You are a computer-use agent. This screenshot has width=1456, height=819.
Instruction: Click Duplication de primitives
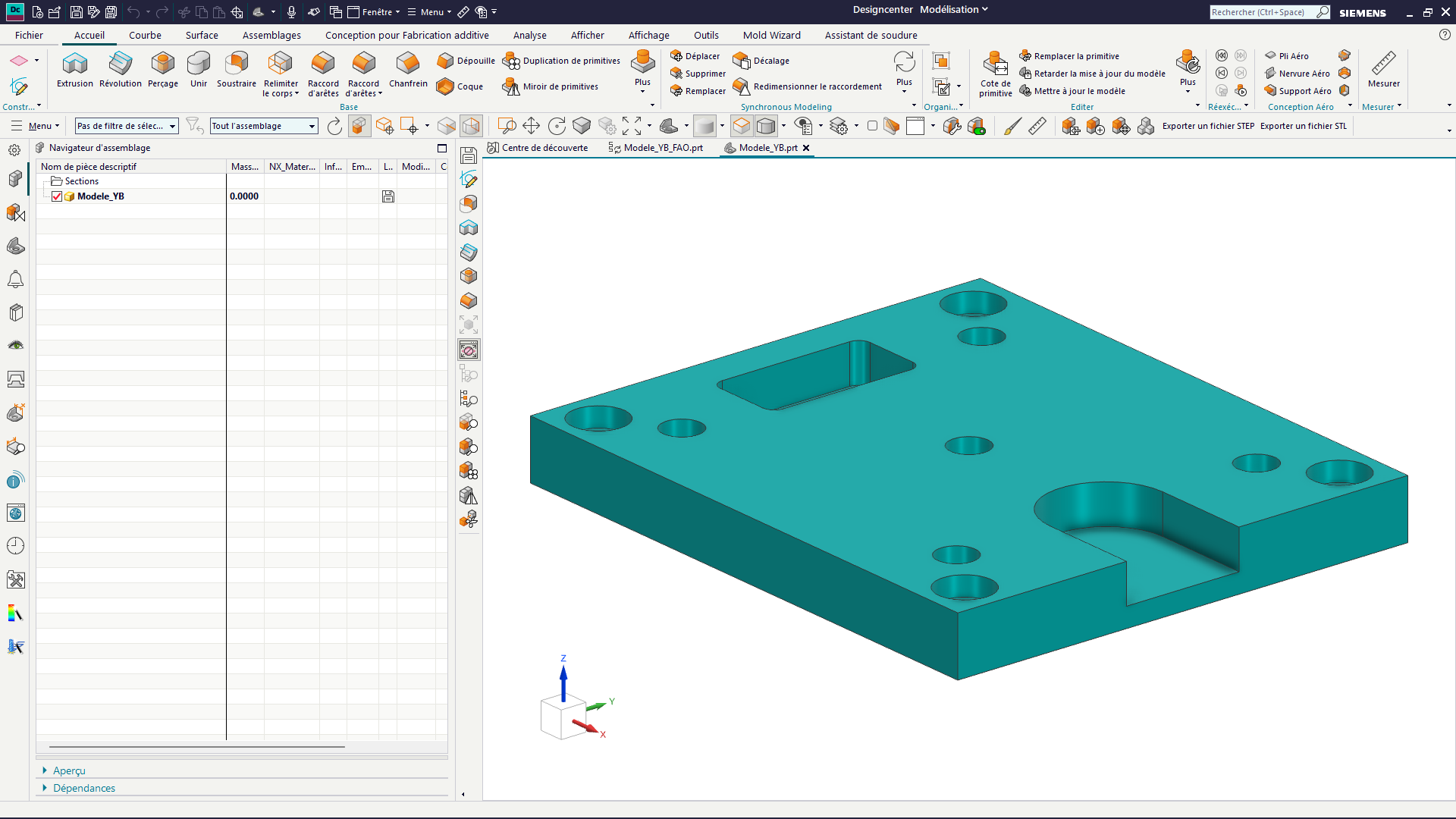point(561,61)
